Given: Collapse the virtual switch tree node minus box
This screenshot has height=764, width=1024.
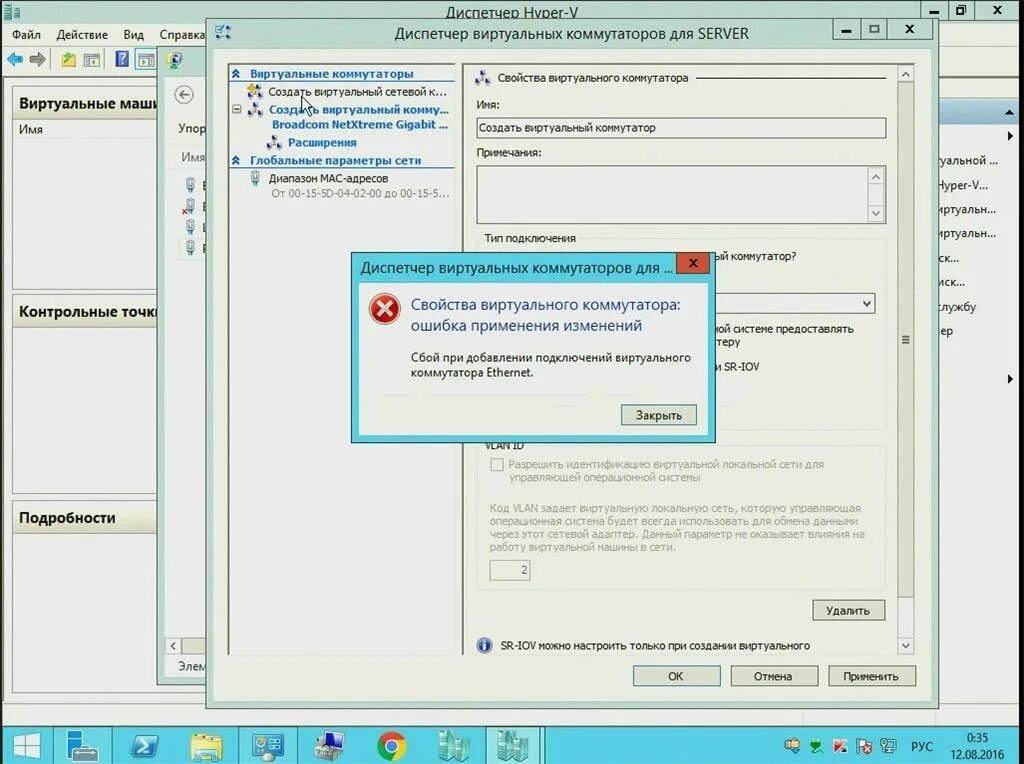Looking at the screenshot, I should point(236,109).
